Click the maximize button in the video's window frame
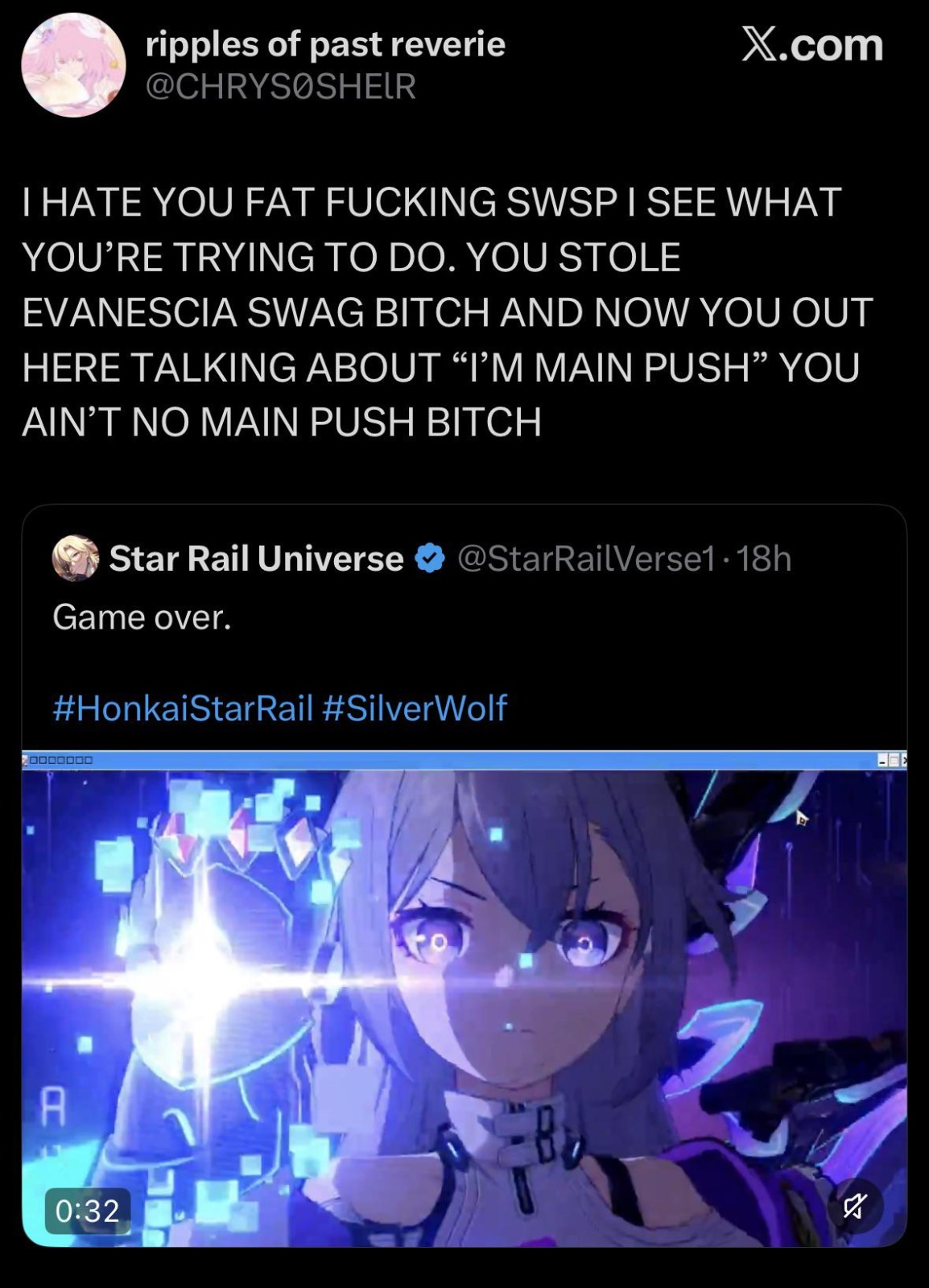The width and height of the screenshot is (929, 1288). pos(894,760)
